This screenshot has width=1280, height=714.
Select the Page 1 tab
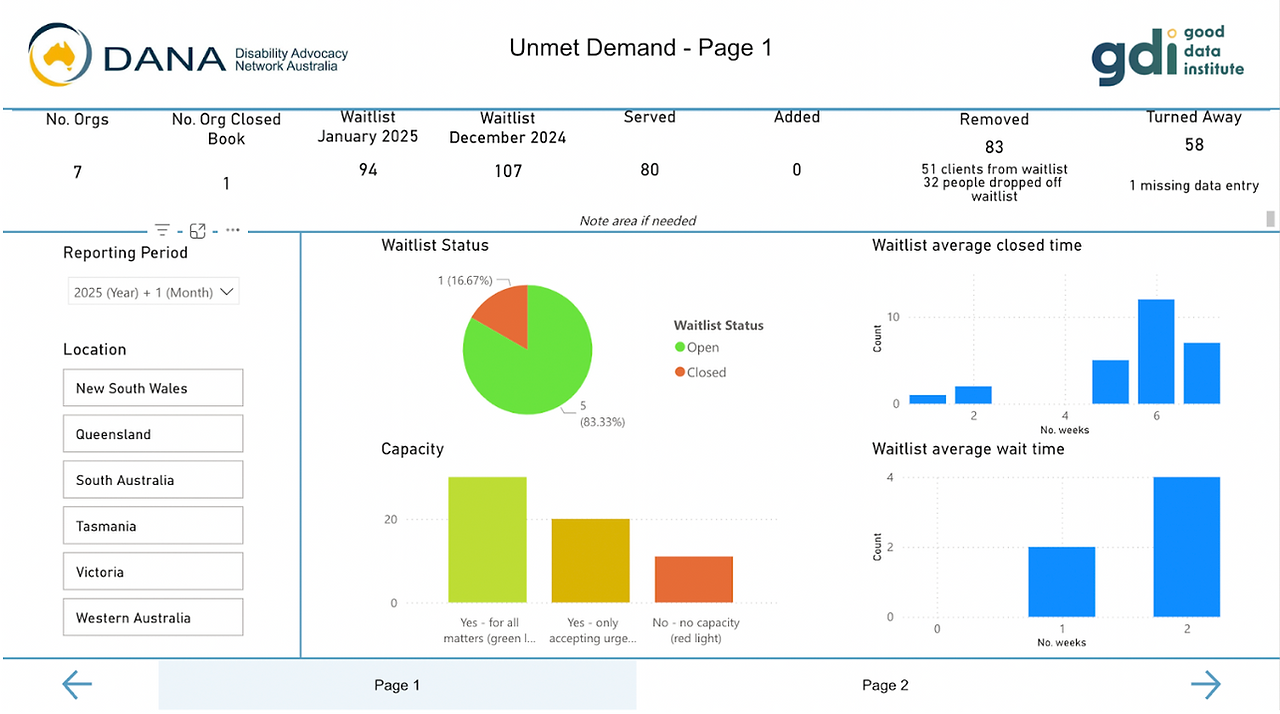point(397,685)
